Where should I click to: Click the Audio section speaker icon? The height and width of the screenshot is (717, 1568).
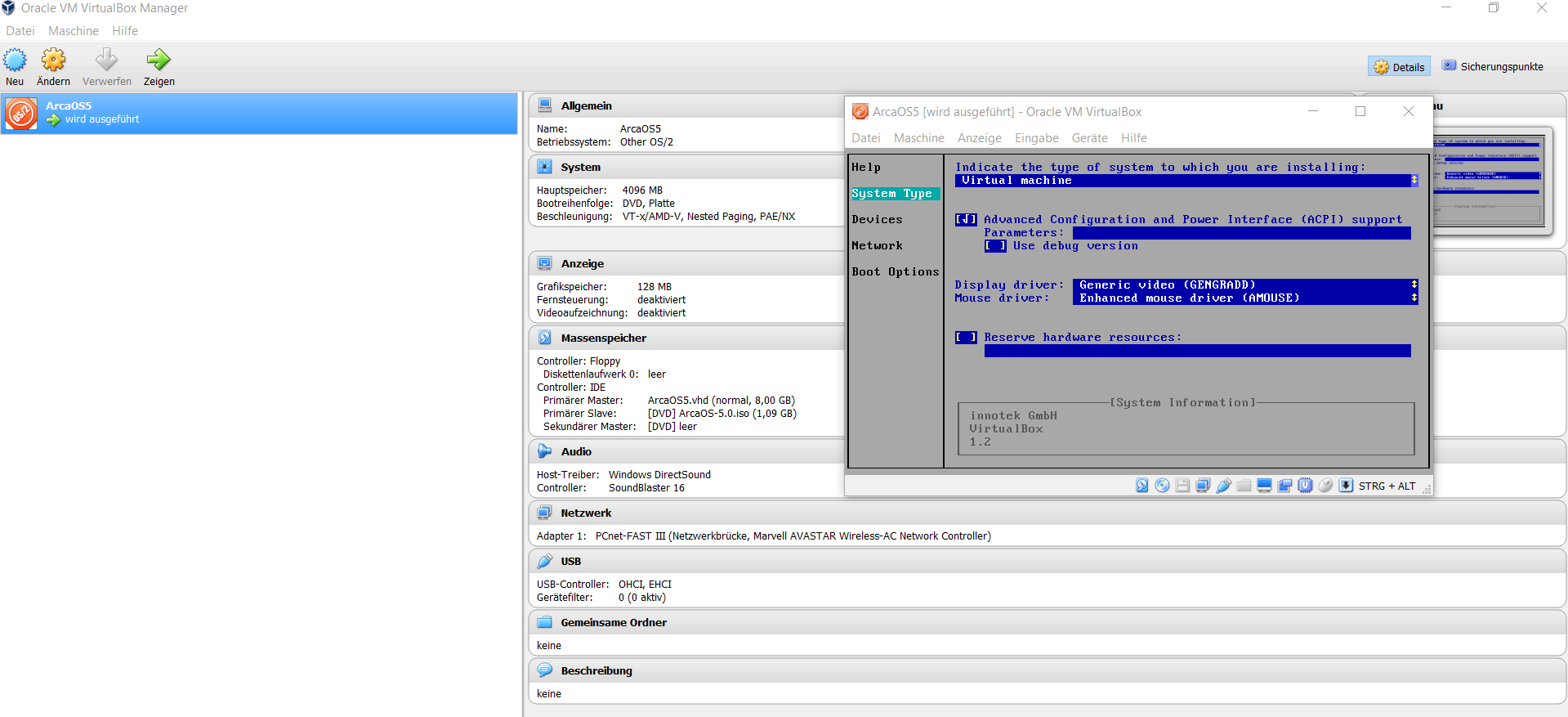[544, 451]
